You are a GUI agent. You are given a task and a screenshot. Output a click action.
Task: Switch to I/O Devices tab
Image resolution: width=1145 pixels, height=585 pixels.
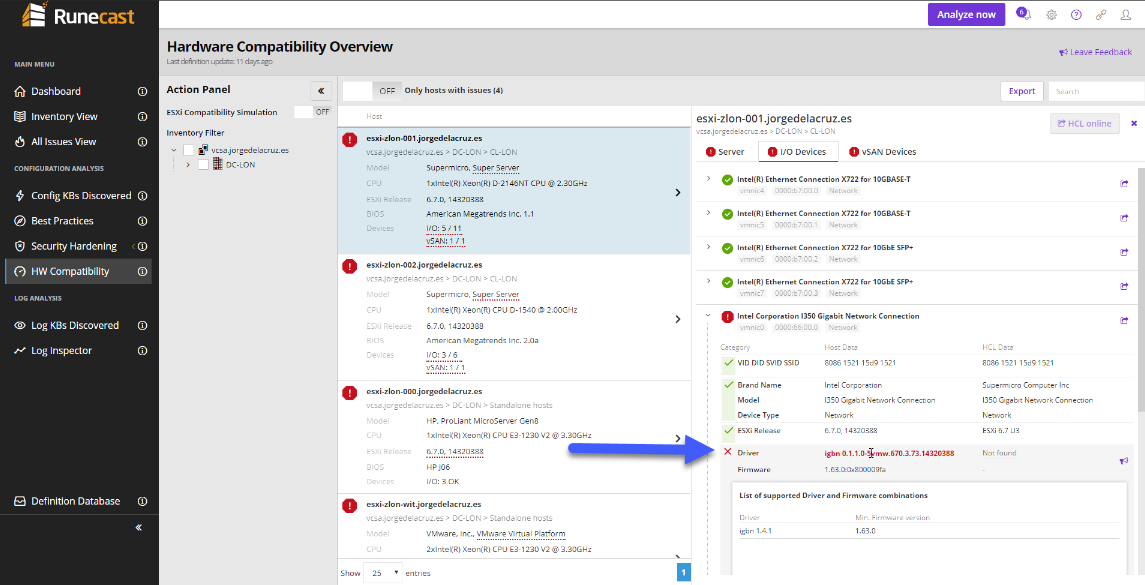797,152
